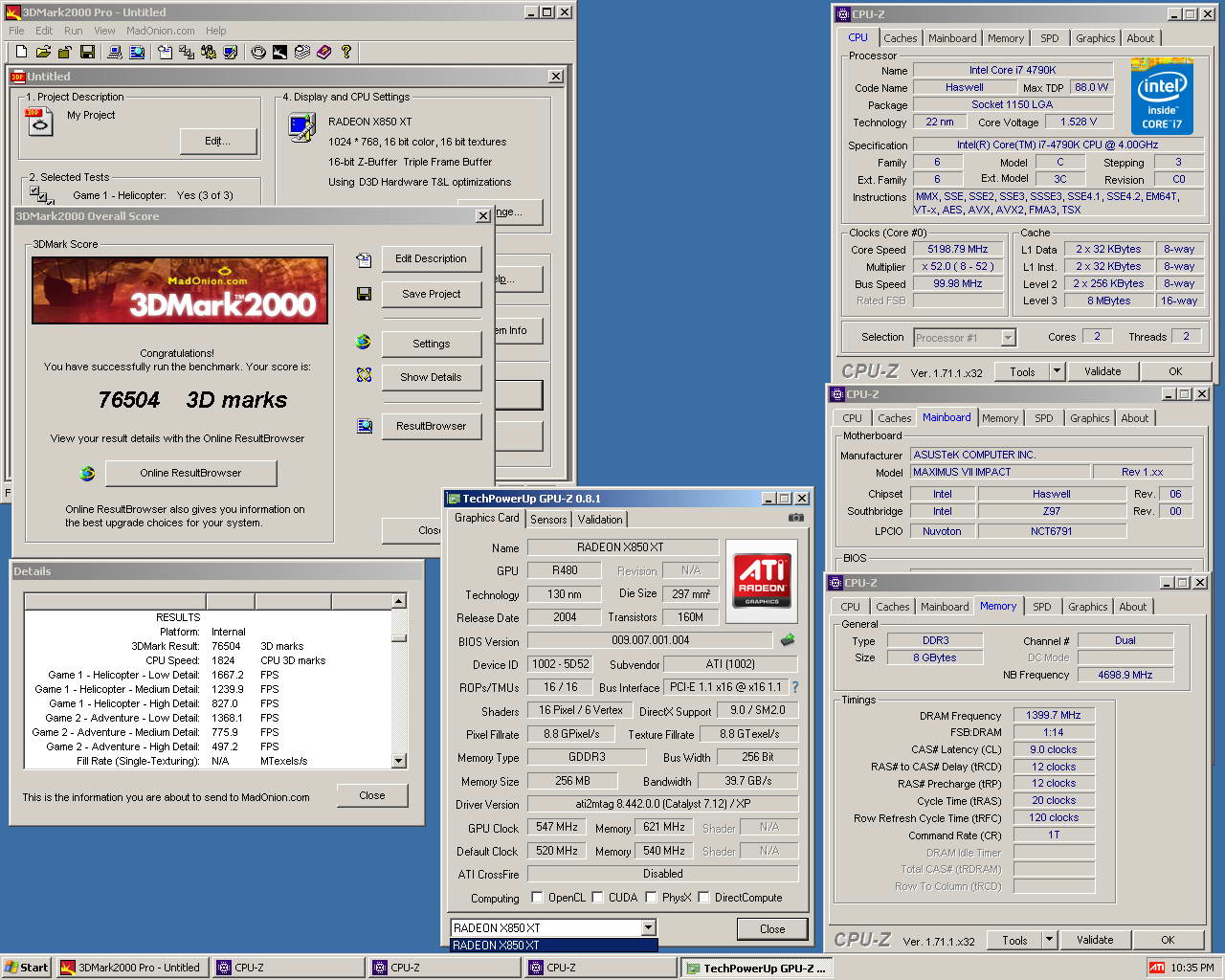Viewport: 1225px width, 980px height.
Task: Toggle the CUDA checkbox in GPU-Z
Action: pyautogui.click(x=597, y=898)
